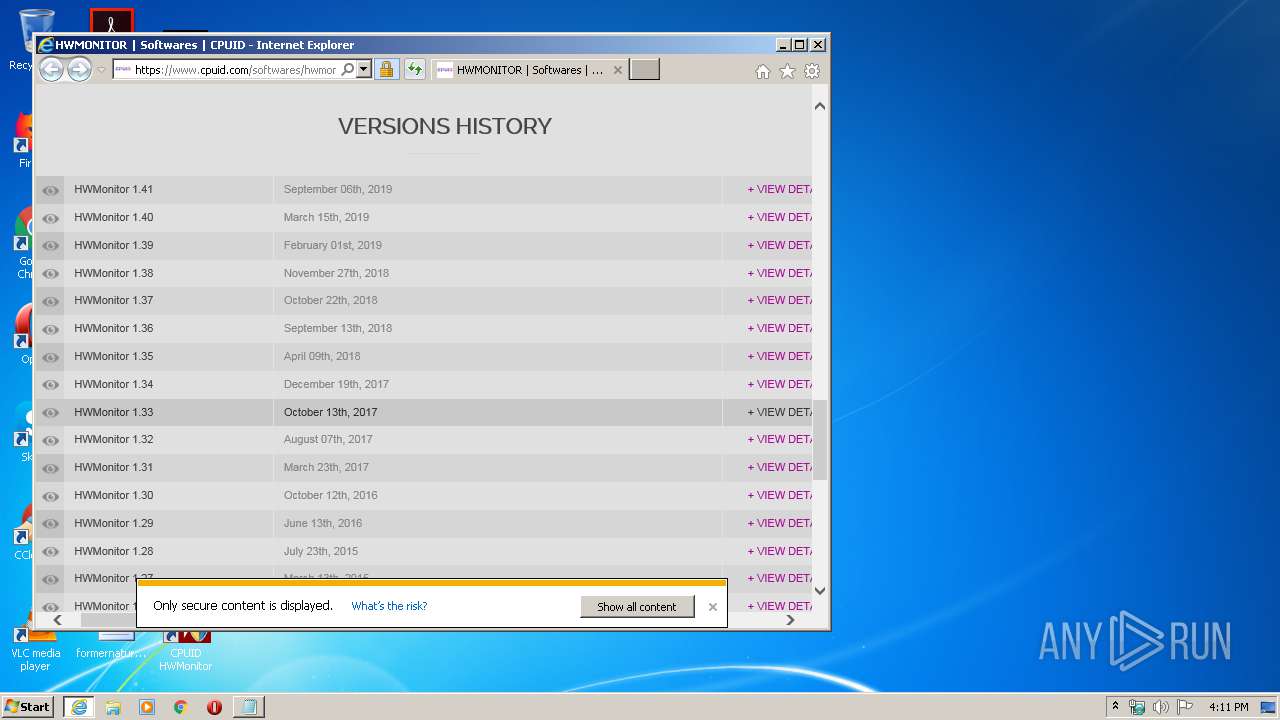Click the taskbar clock showing 4:11 PM
The image size is (1280, 720).
coord(1228,707)
